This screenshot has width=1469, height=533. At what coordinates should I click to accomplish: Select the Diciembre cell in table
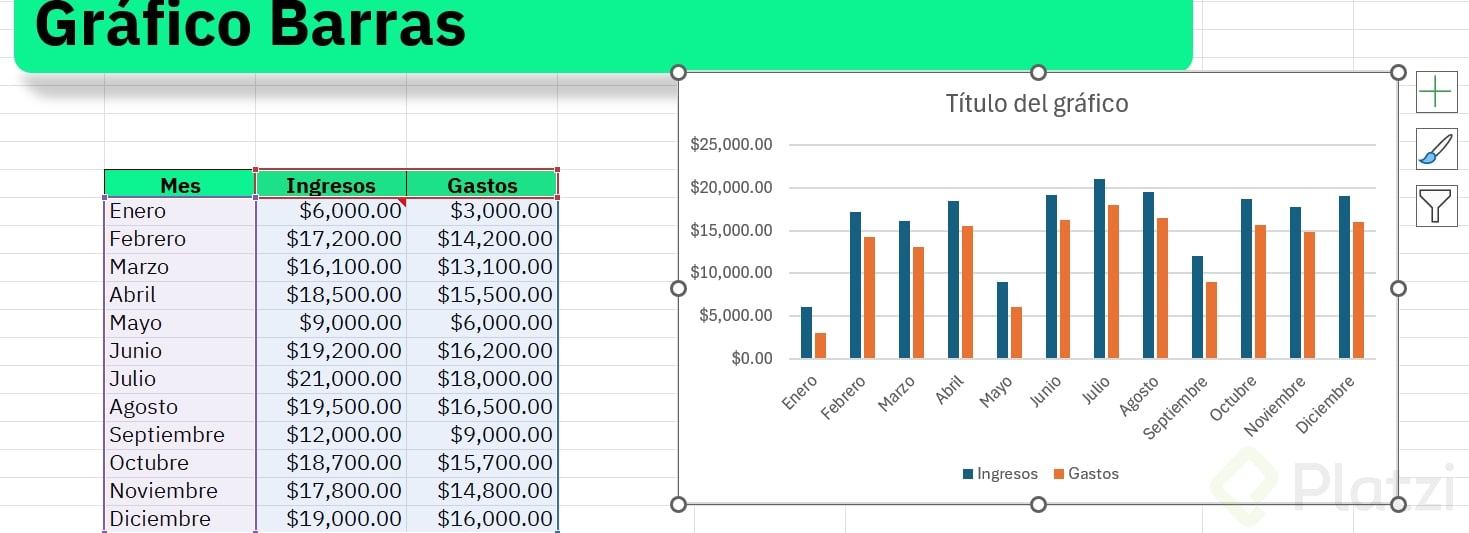[180, 519]
